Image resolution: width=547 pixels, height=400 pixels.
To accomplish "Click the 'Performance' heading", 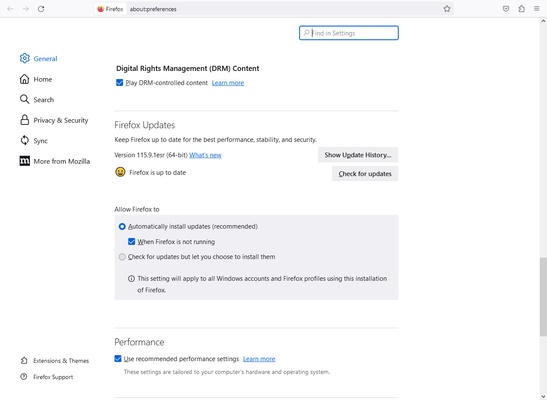I will click(139, 342).
